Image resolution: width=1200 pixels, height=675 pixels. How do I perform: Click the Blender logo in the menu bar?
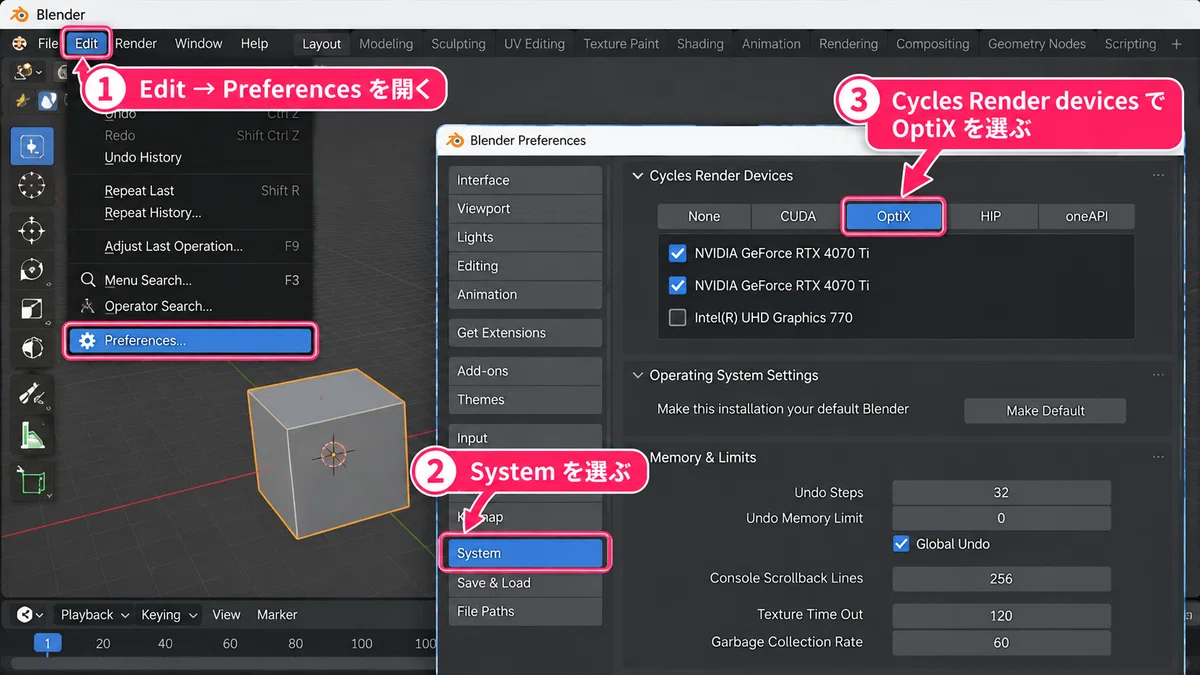19,43
